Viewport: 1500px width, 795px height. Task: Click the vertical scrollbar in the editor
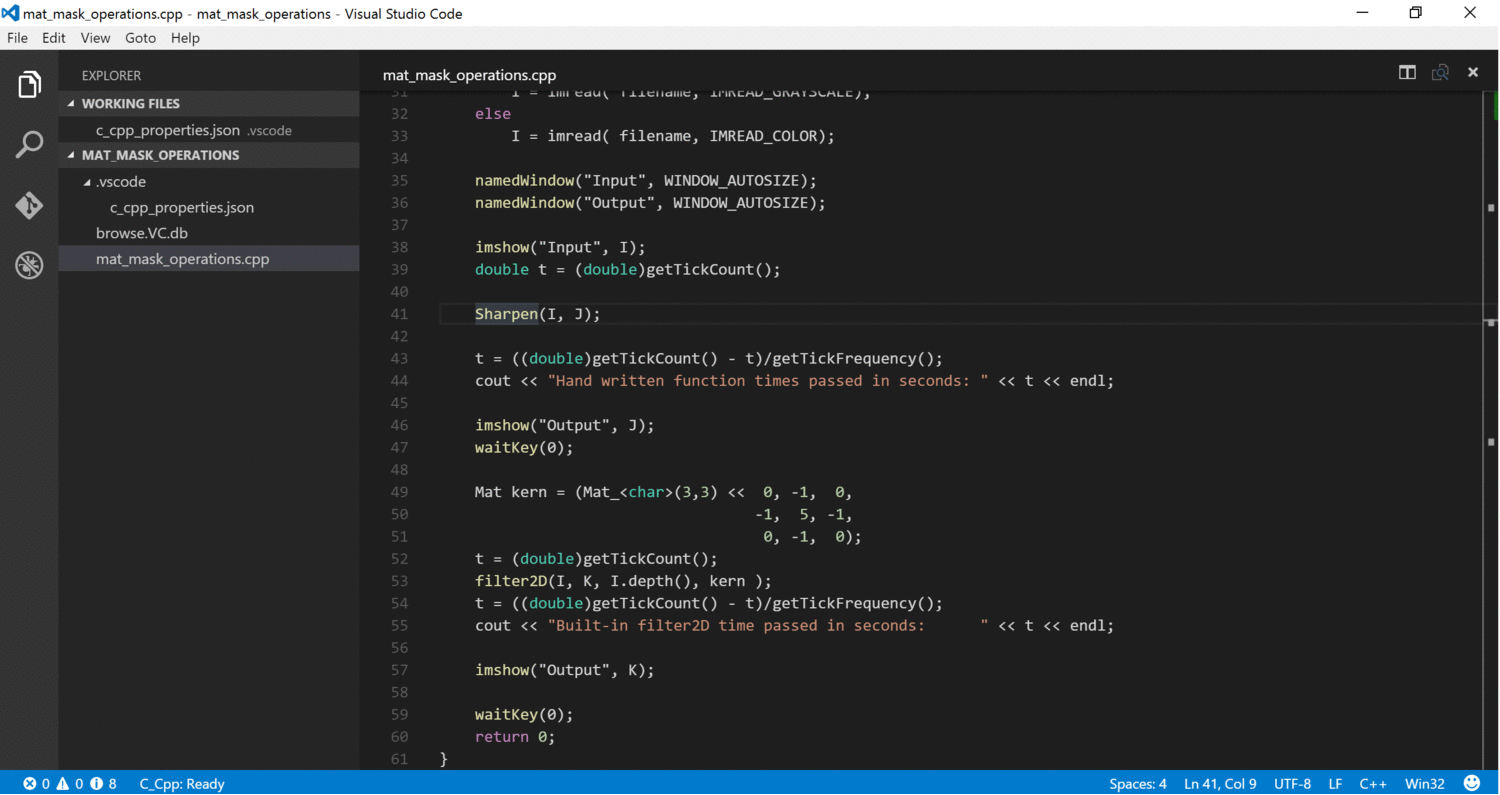point(1491,430)
